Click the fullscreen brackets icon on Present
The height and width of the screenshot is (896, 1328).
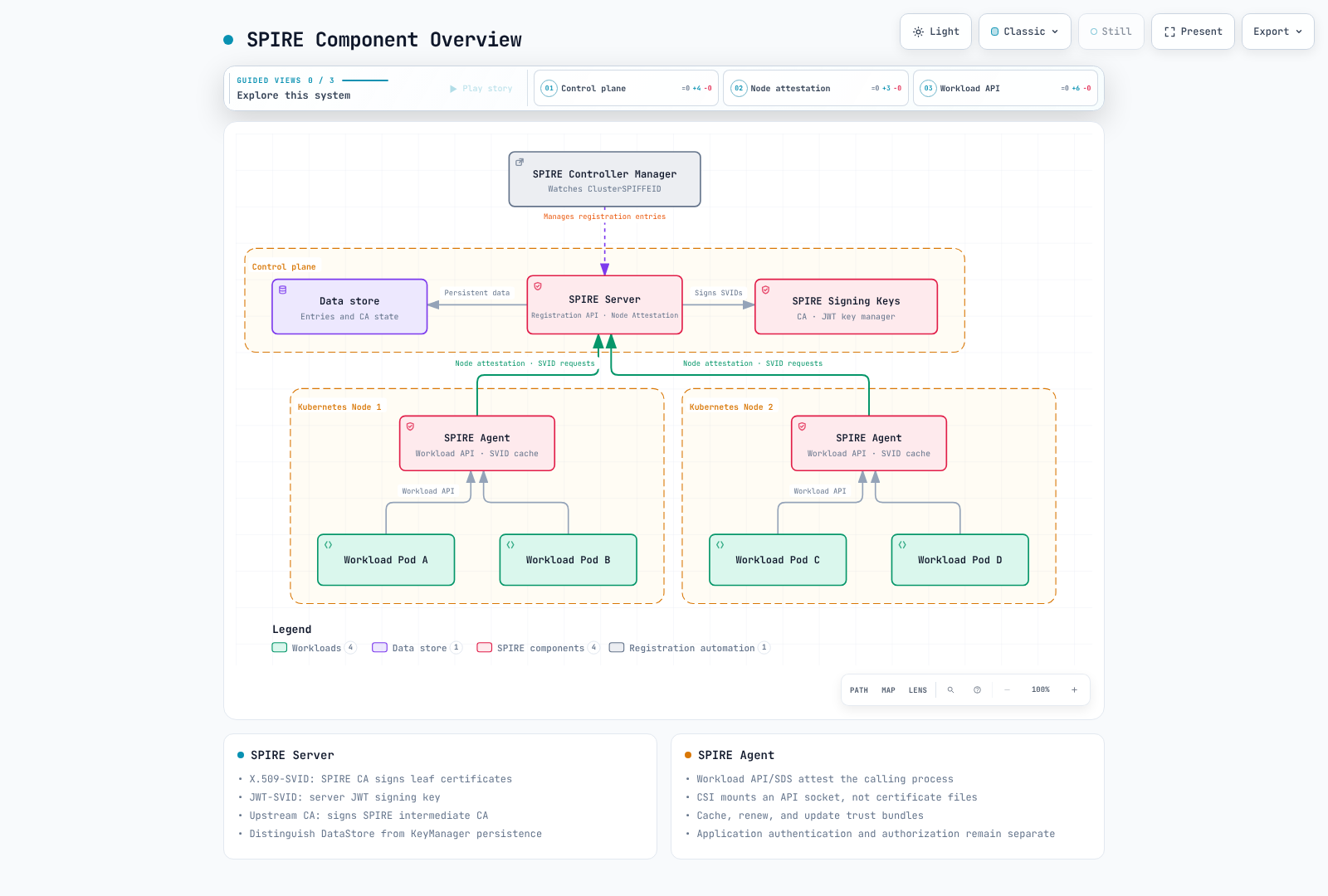pyautogui.click(x=1169, y=32)
